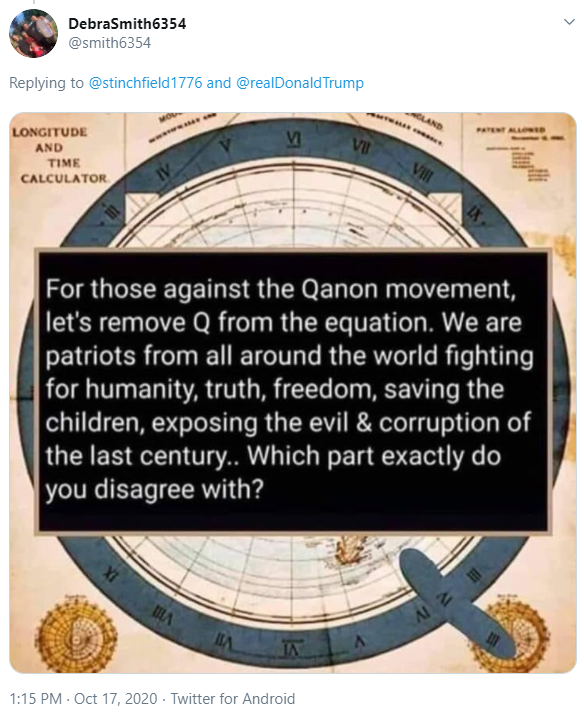Screen dimensions: 584x714
Task: Click the Roman numeral IV on the dial
Action: [x=165, y=174]
